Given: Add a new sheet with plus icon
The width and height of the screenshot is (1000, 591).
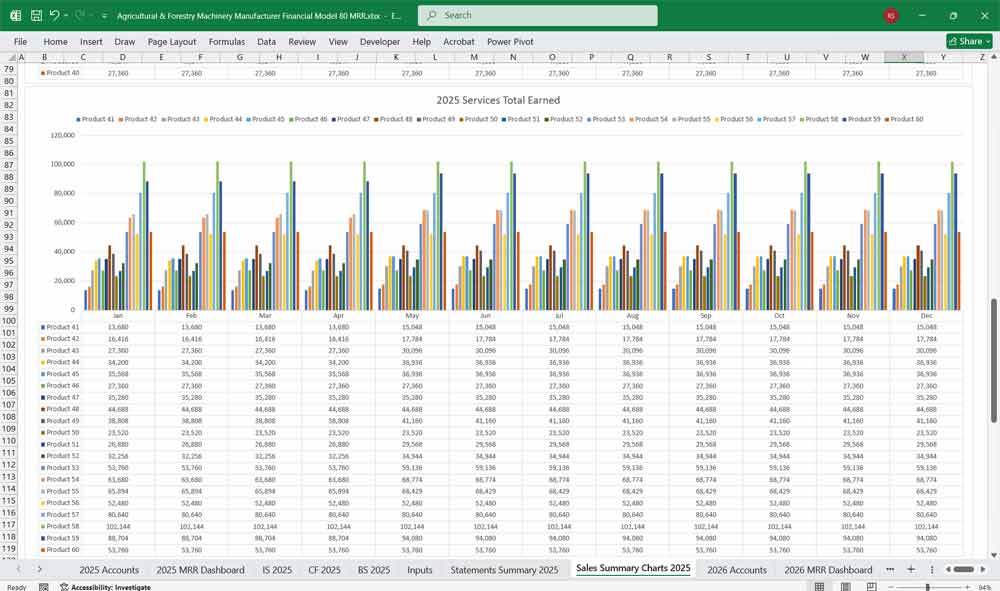Looking at the screenshot, I should tap(911, 569).
